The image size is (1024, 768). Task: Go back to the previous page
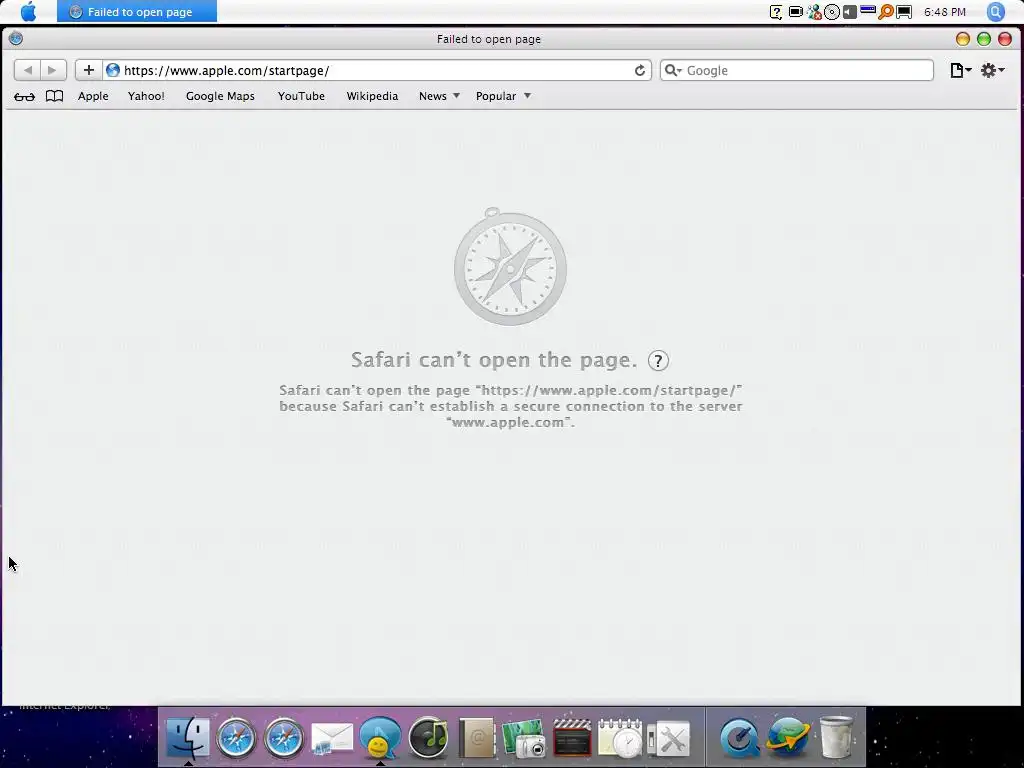coord(27,70)
